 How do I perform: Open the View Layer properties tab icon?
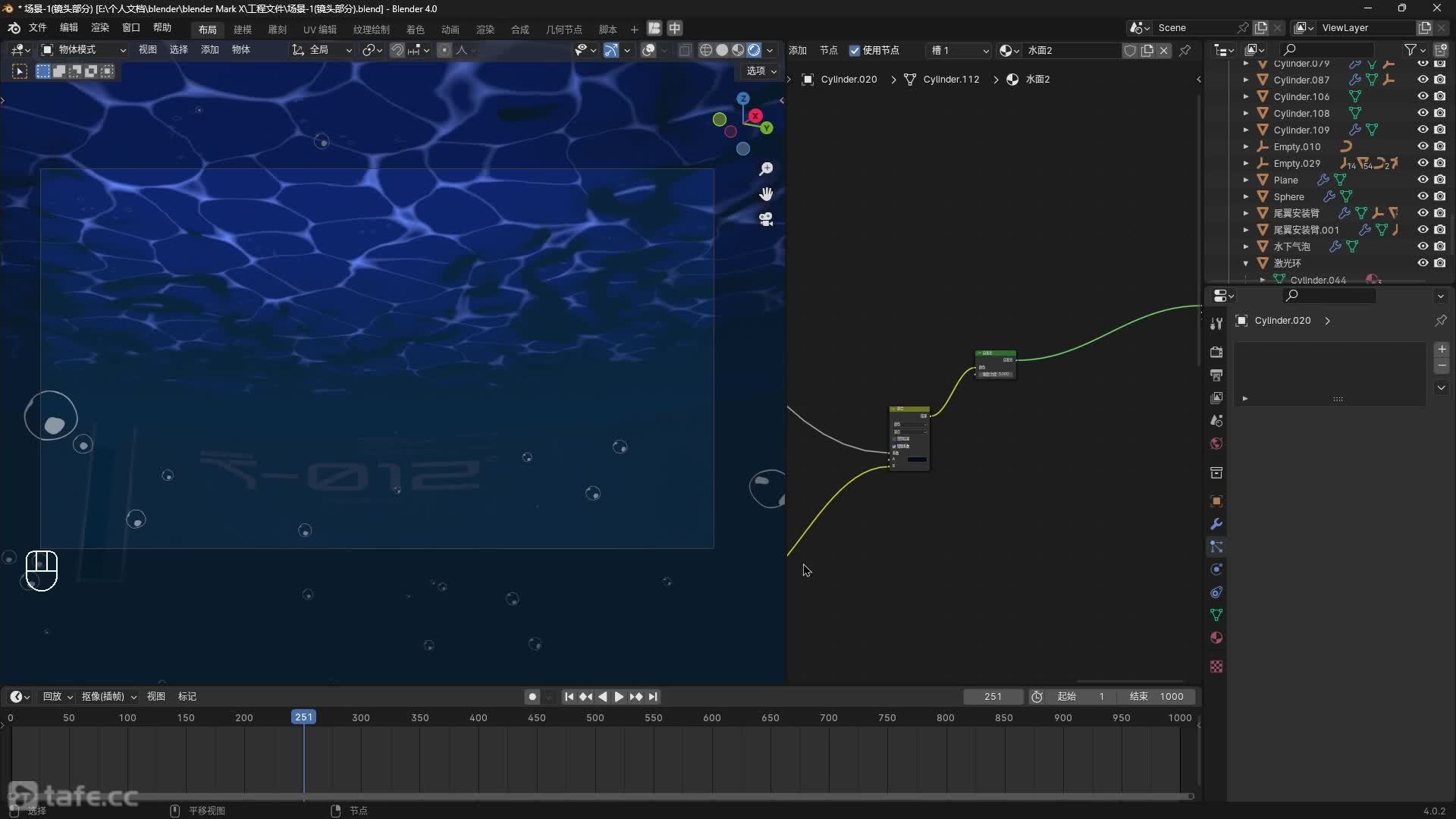[x=1216, y=397]
